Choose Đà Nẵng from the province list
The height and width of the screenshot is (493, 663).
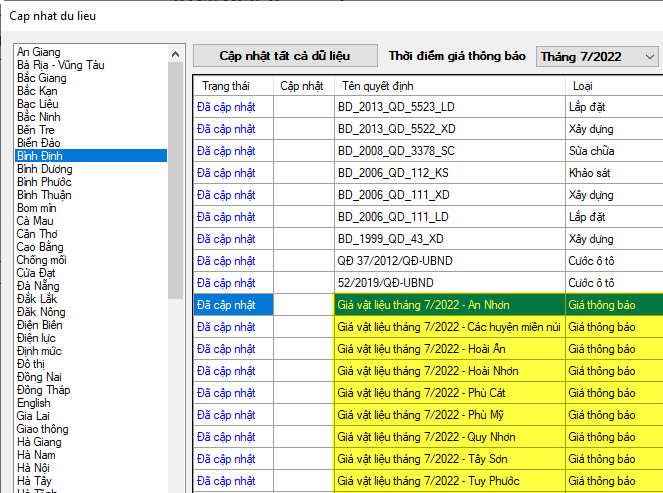[39, 286]
